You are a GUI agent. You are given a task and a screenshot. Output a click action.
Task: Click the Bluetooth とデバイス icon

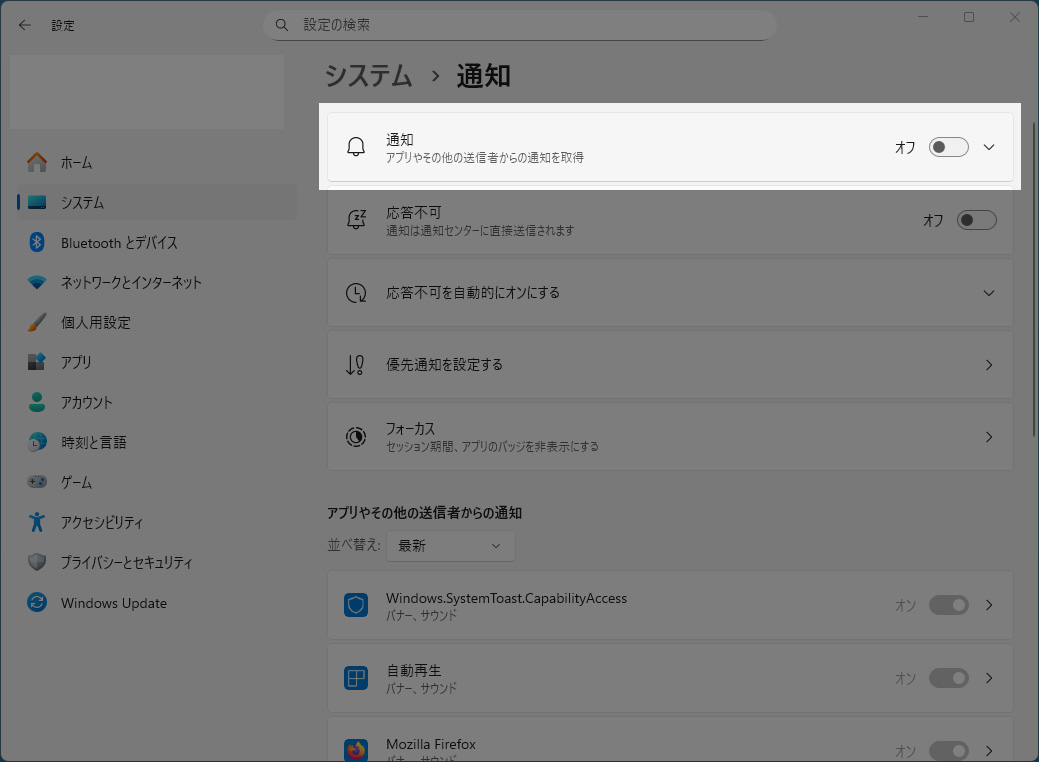[37, 243]
